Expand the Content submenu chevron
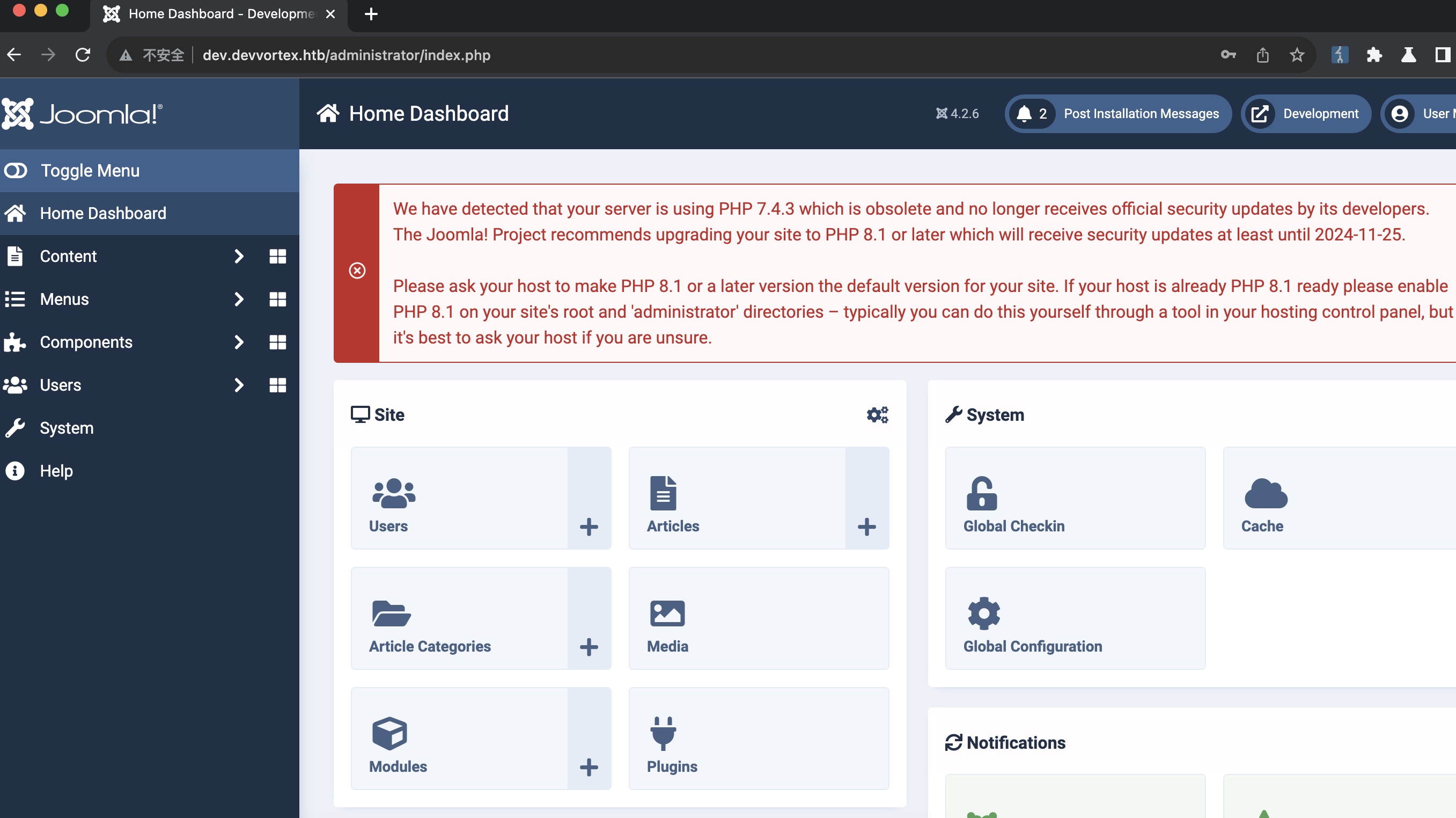This screenshot has height=818, width=1456. (239, 256)
